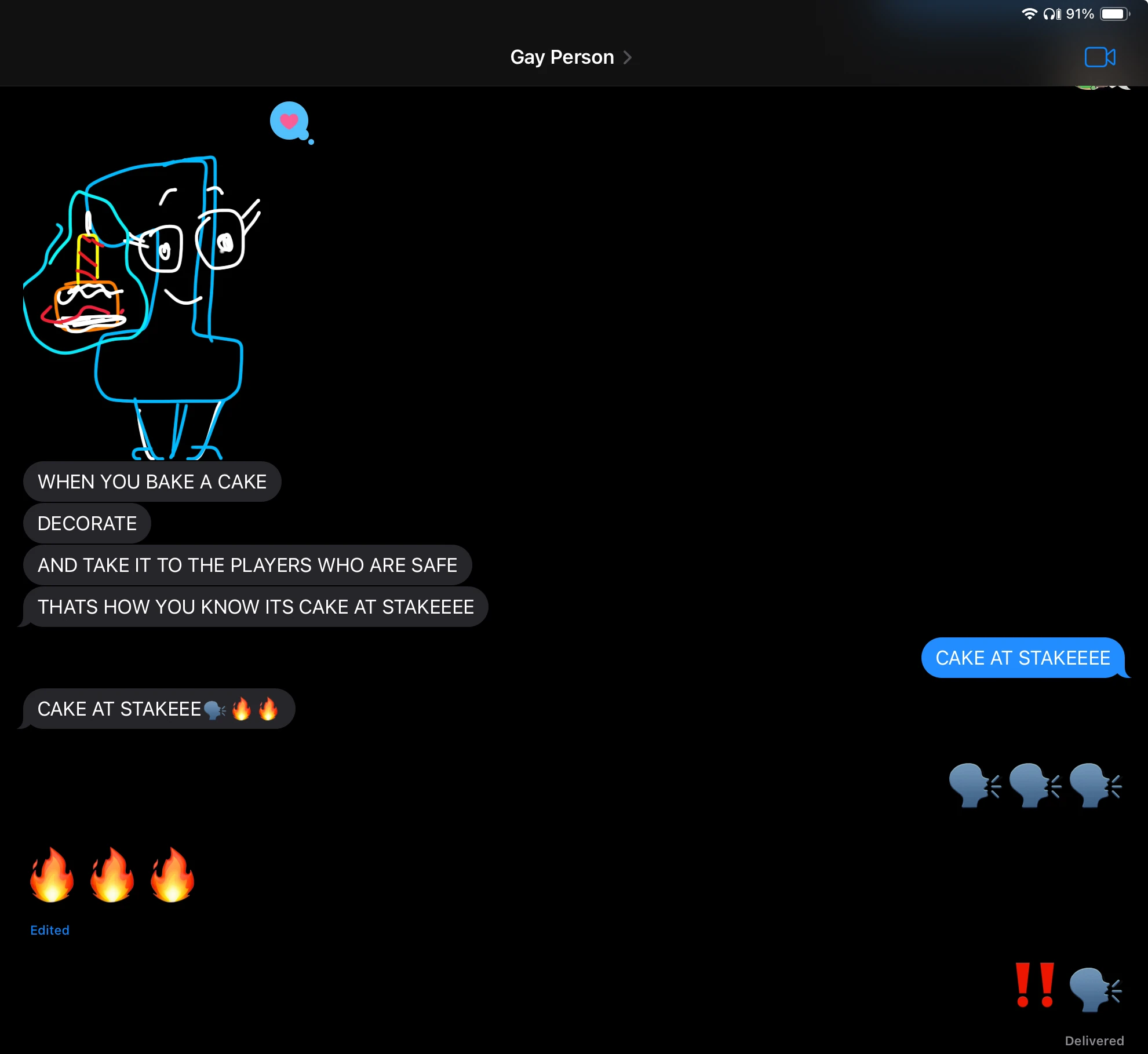Screen dimensions: 1148x1054
Task: Tap the three speaking head emojis
Action: pyautogui.click(x=1035, y=785)
